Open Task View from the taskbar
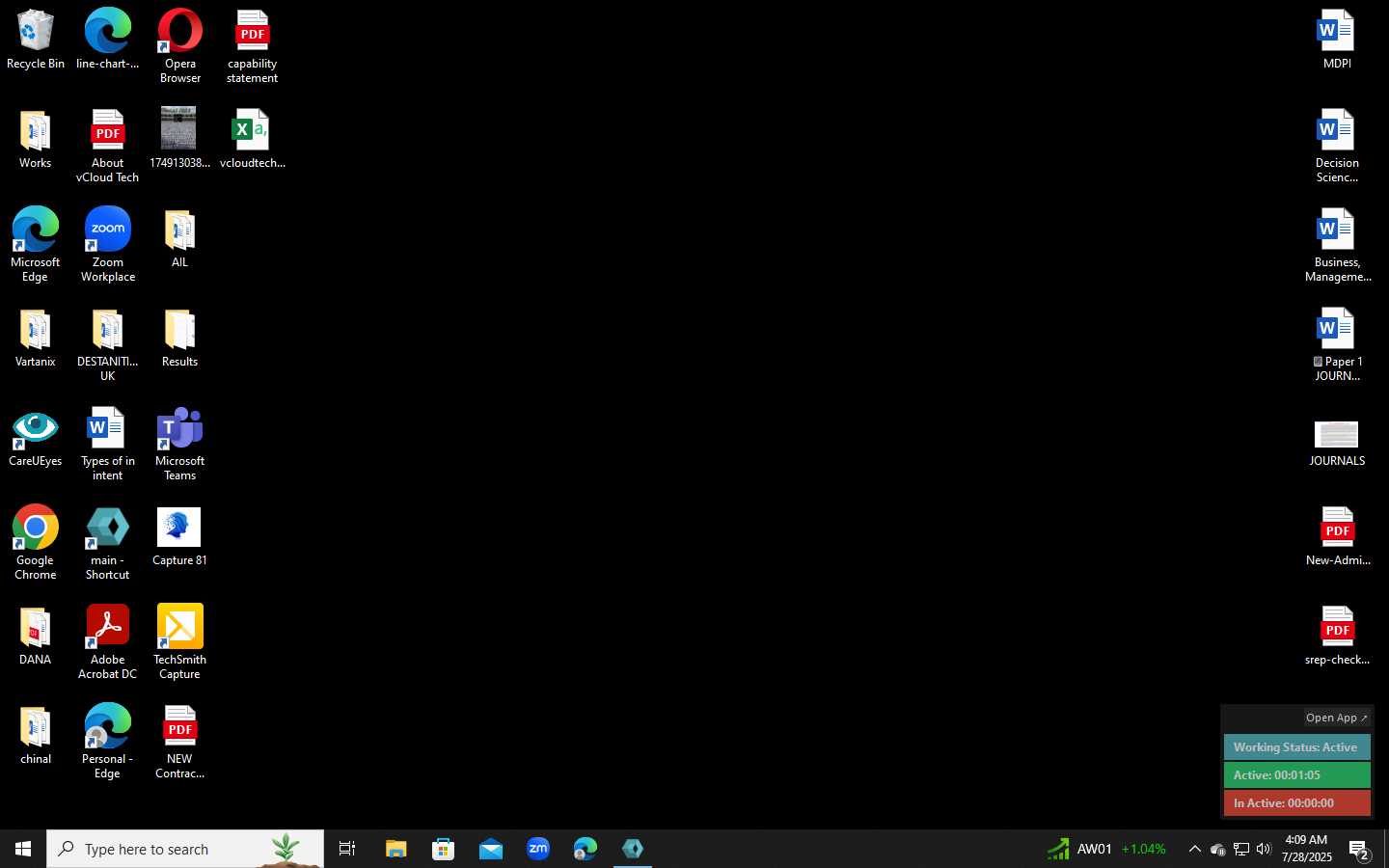The image size is (1389, 868). click(x=347, y=849)
